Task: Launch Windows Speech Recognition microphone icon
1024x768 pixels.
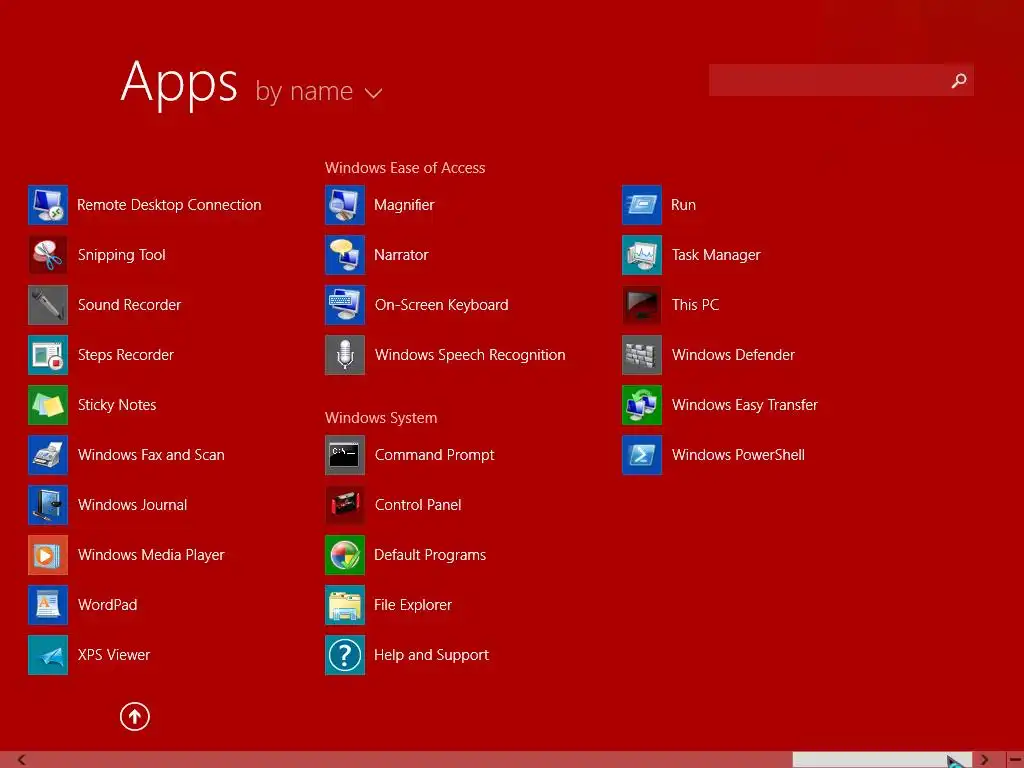Action: pos(345,355)
